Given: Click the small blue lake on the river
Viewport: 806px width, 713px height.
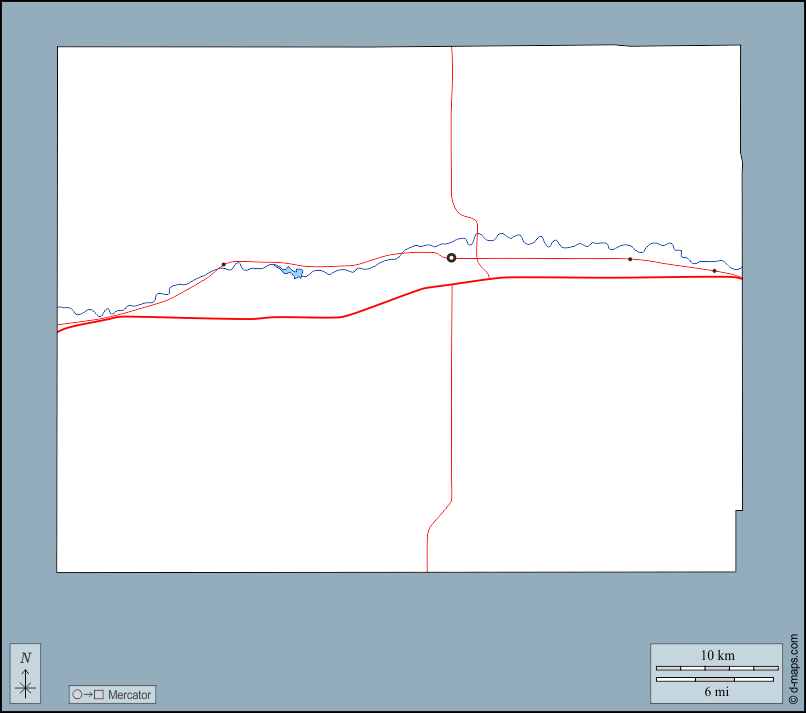Looking at the screenshot, I should click(x=293, y=272).
